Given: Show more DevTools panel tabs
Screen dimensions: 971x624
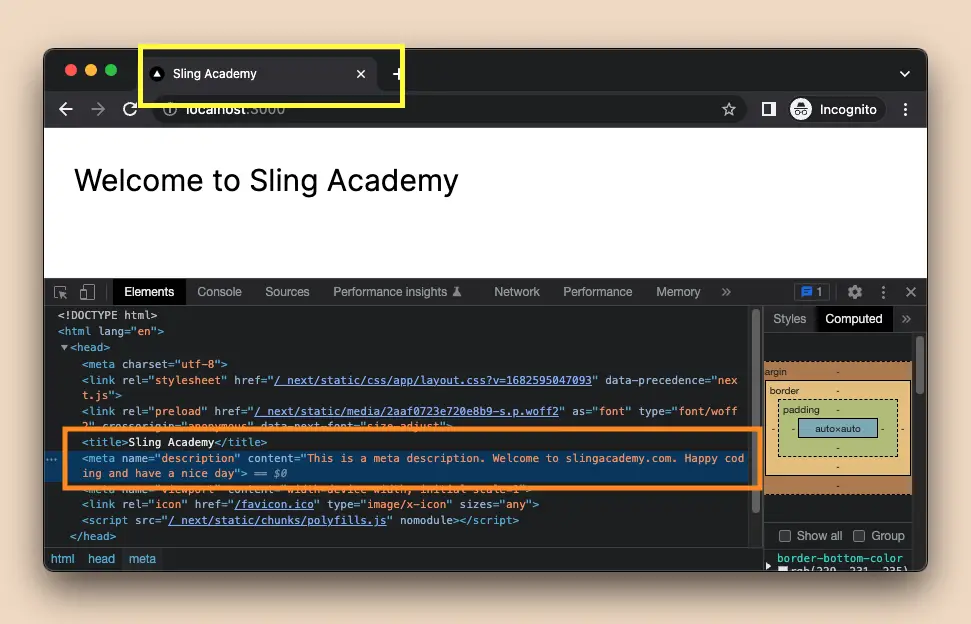Looking at the screenshot, I should click(726, 292).
